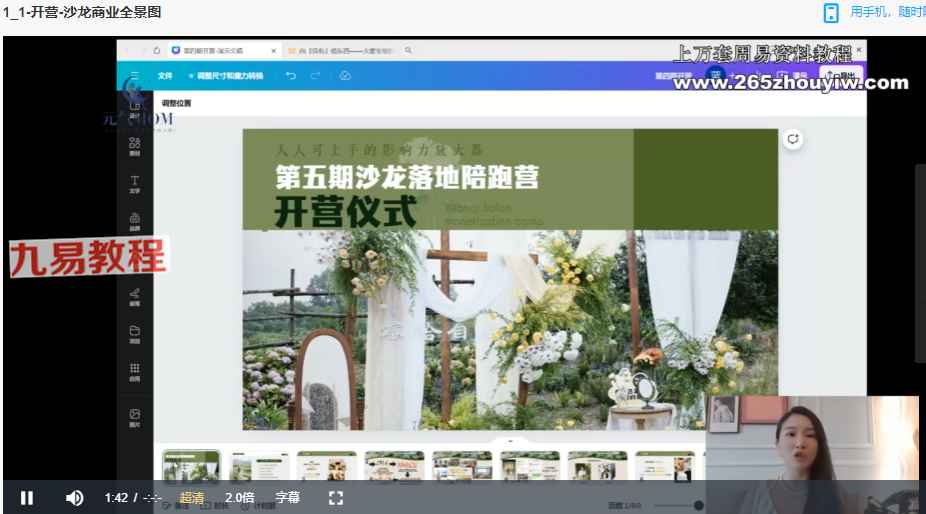Screen dimensions: 926x514
Task: Open the 项目 folder panel in sidebar
Action: point(135,334)
